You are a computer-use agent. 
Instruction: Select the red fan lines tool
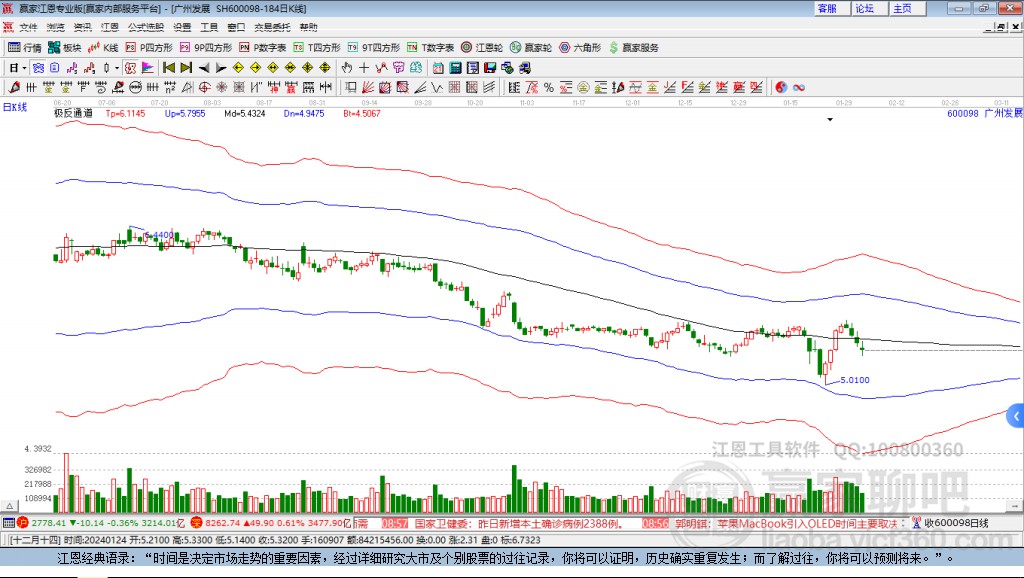pos(368,87)
